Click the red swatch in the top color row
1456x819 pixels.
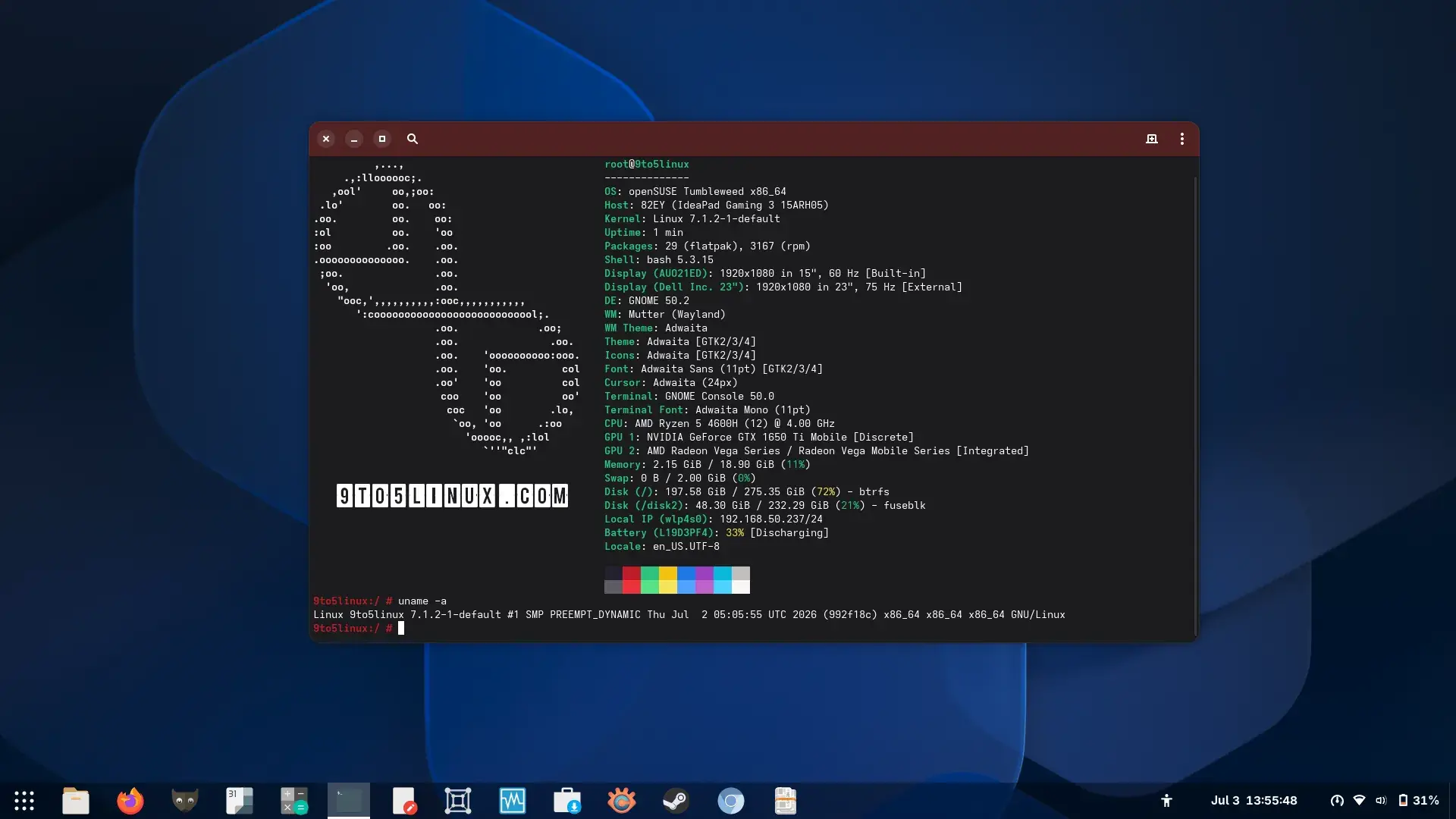point(632,573)
